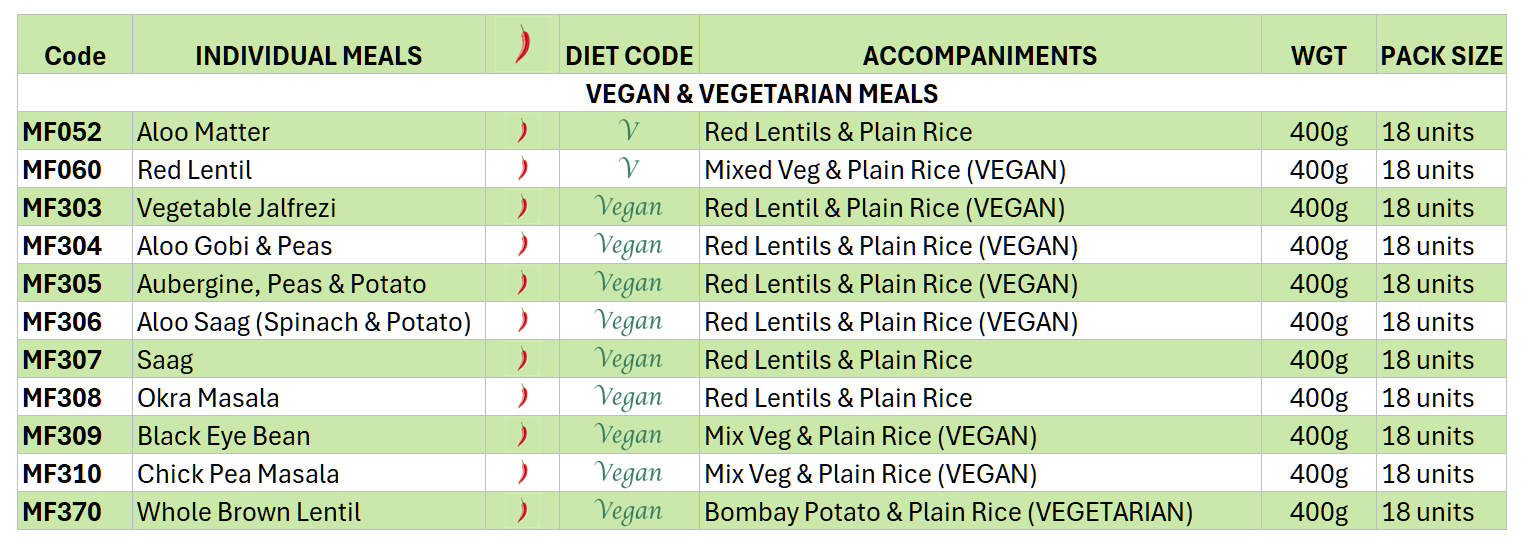Select the PACK SIZE column header
Screen dimensions: 1535x554
1441,56
